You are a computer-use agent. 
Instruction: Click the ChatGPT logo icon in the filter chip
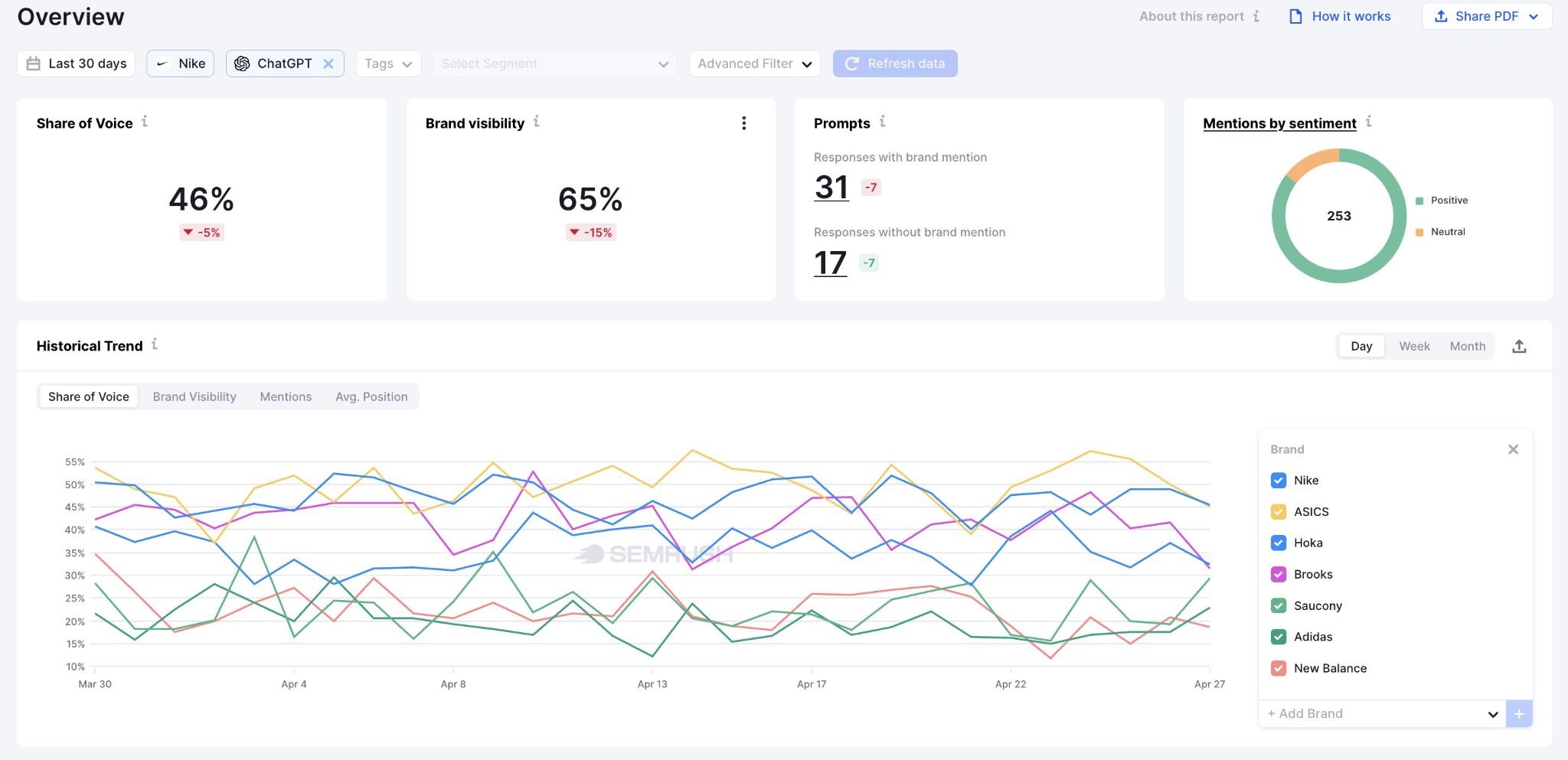coord(242,64)
